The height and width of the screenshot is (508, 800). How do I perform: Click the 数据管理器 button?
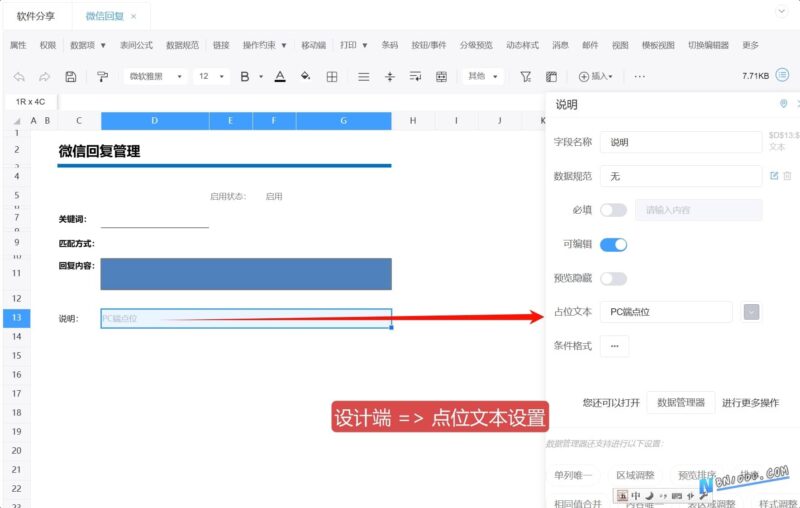click(681, 402)
